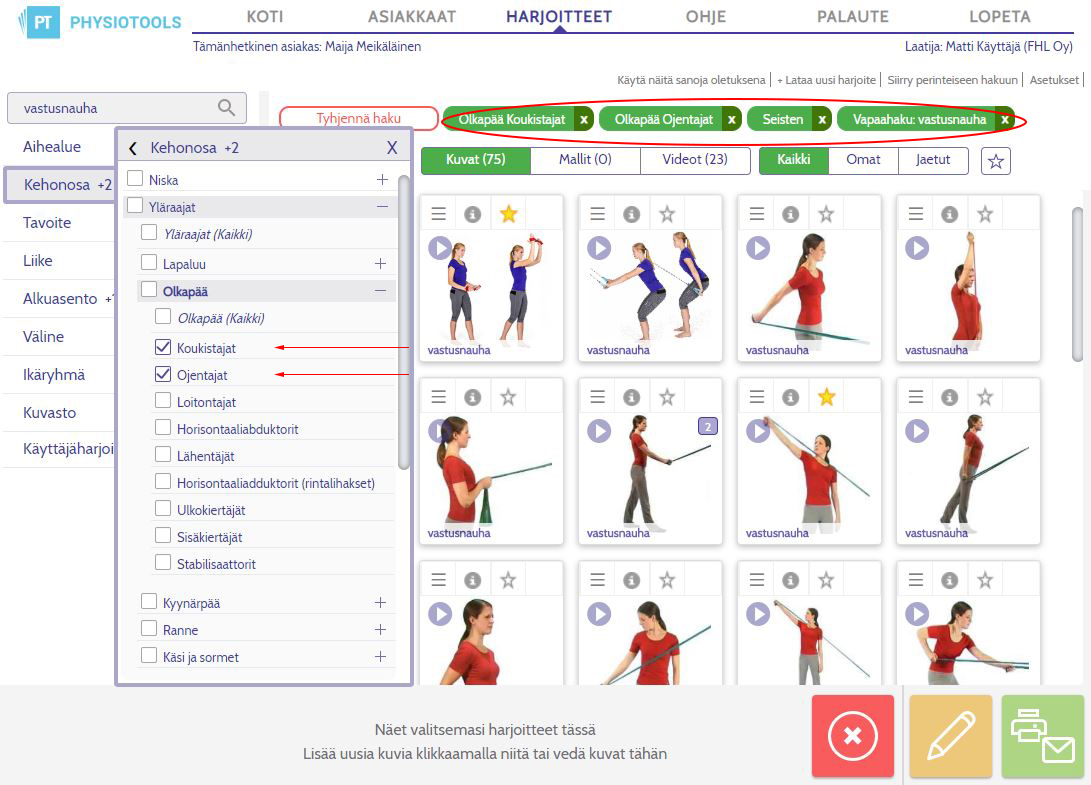
Task: Collapse the Olkapää section
Action: (x=381, y=290)
